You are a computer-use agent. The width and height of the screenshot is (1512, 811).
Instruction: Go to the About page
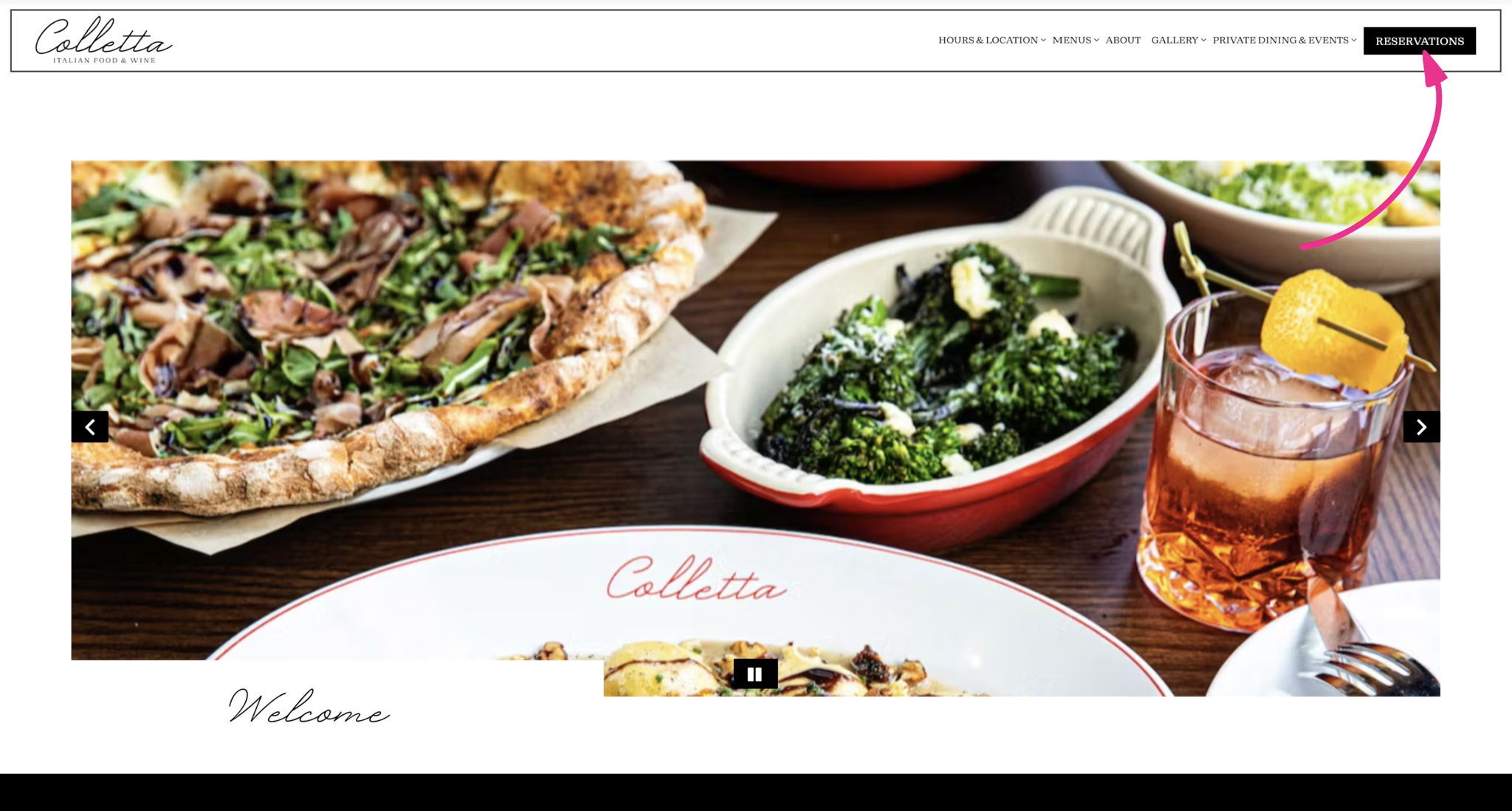point(1123,40)
